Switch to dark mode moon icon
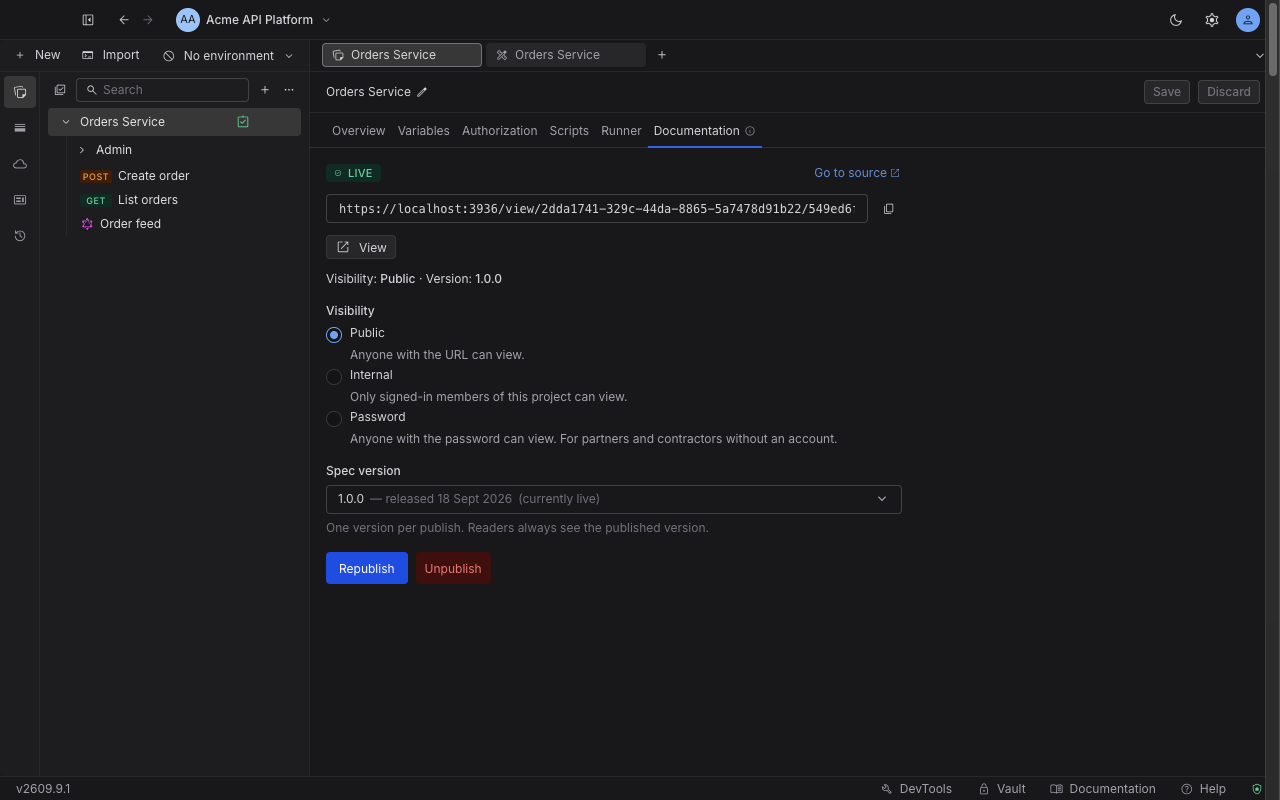This screenshot has height=800, width=1280. pyautogui.click(x=1176, y=20)
